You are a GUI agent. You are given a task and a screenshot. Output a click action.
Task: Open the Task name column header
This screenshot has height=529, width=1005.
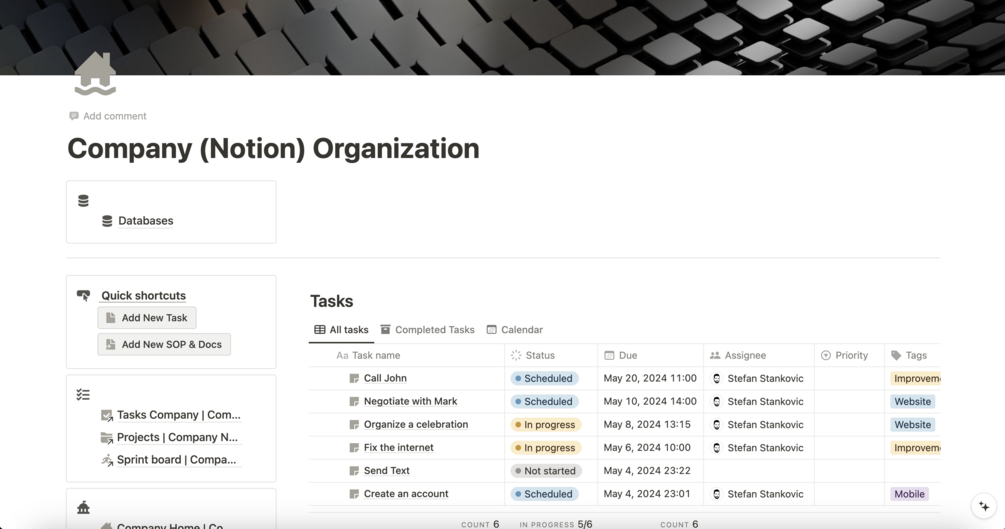pos(406,355)
